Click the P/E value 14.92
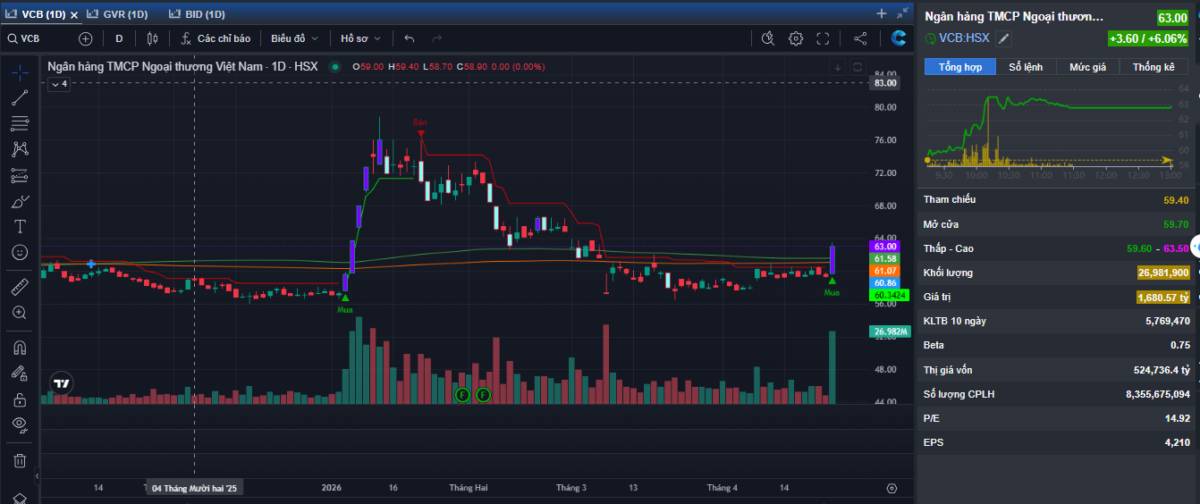Viewport: 1200px width, 504px height. pos(1177,418)
